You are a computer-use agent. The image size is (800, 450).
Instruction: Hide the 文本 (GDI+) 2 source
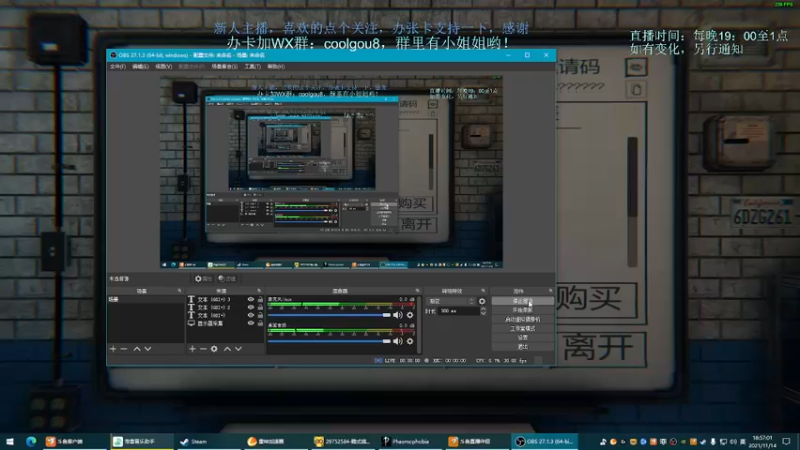pos(251,307)
